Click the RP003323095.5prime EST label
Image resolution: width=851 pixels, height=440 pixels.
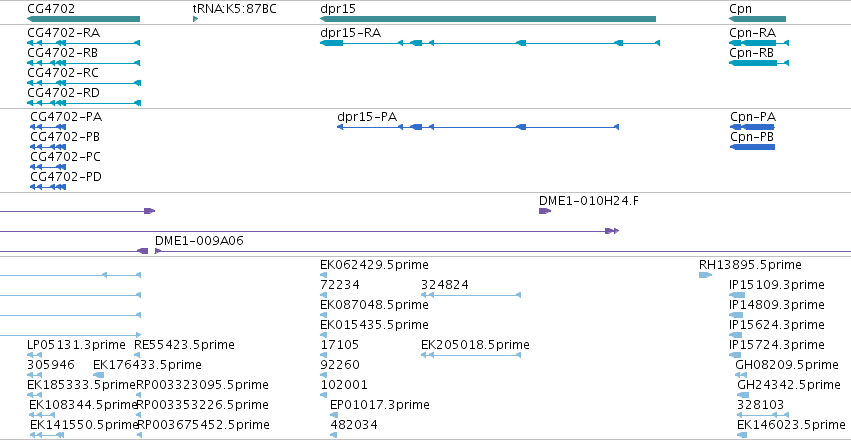(202, 385)
